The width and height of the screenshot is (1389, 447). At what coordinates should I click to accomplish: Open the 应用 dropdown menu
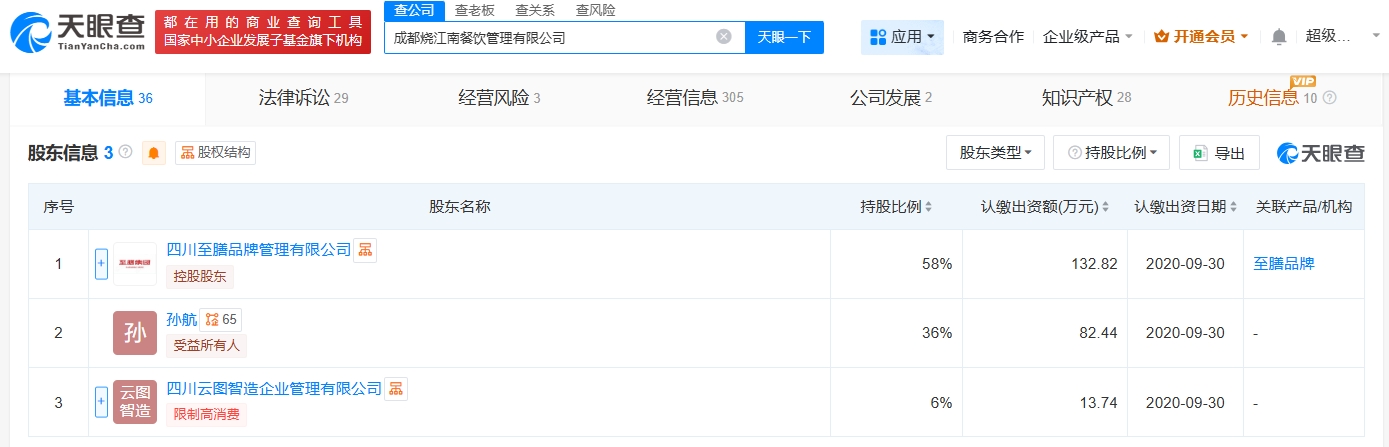[902, 37]
